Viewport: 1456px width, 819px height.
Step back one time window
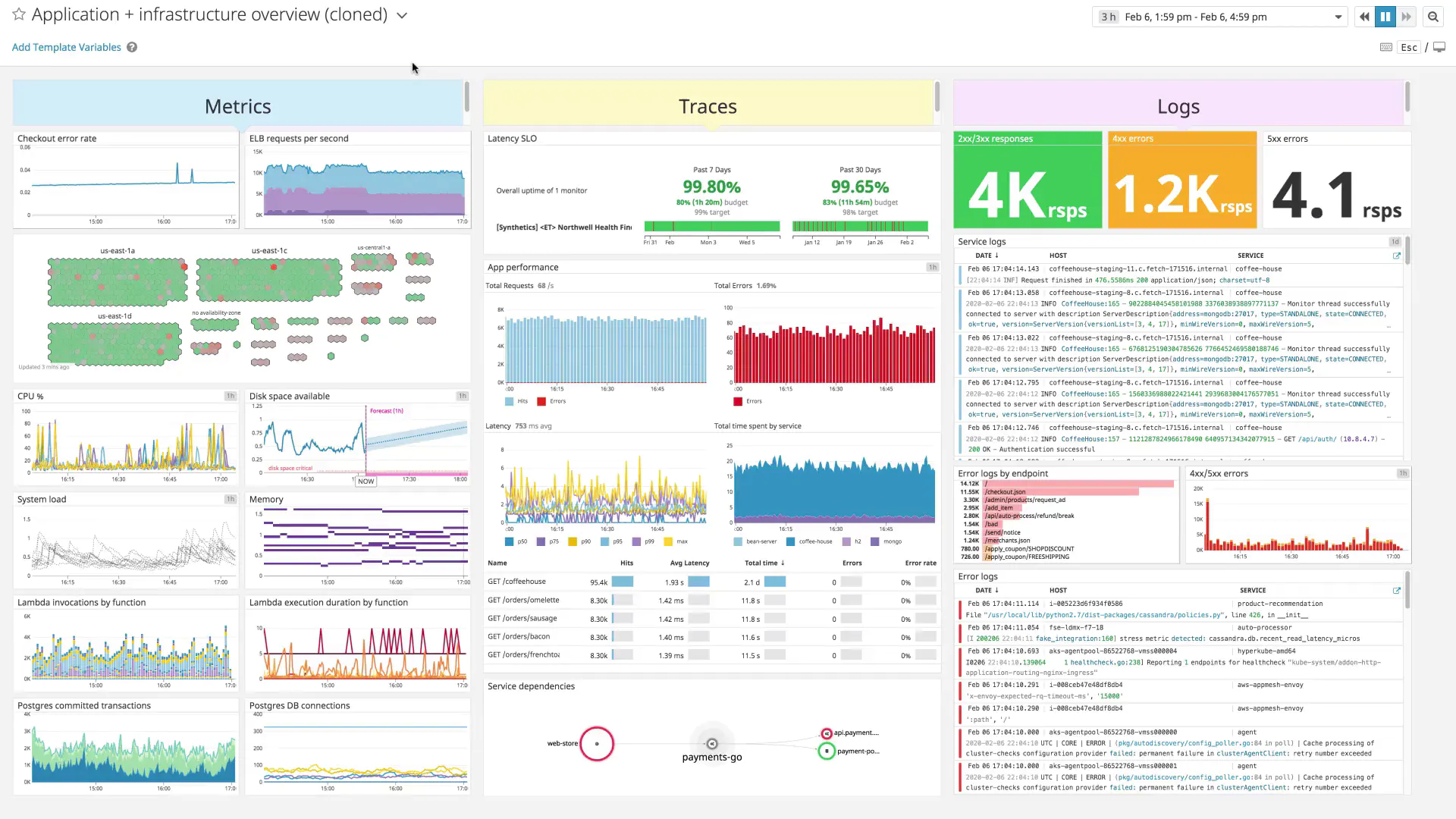tap(1364, 17)
